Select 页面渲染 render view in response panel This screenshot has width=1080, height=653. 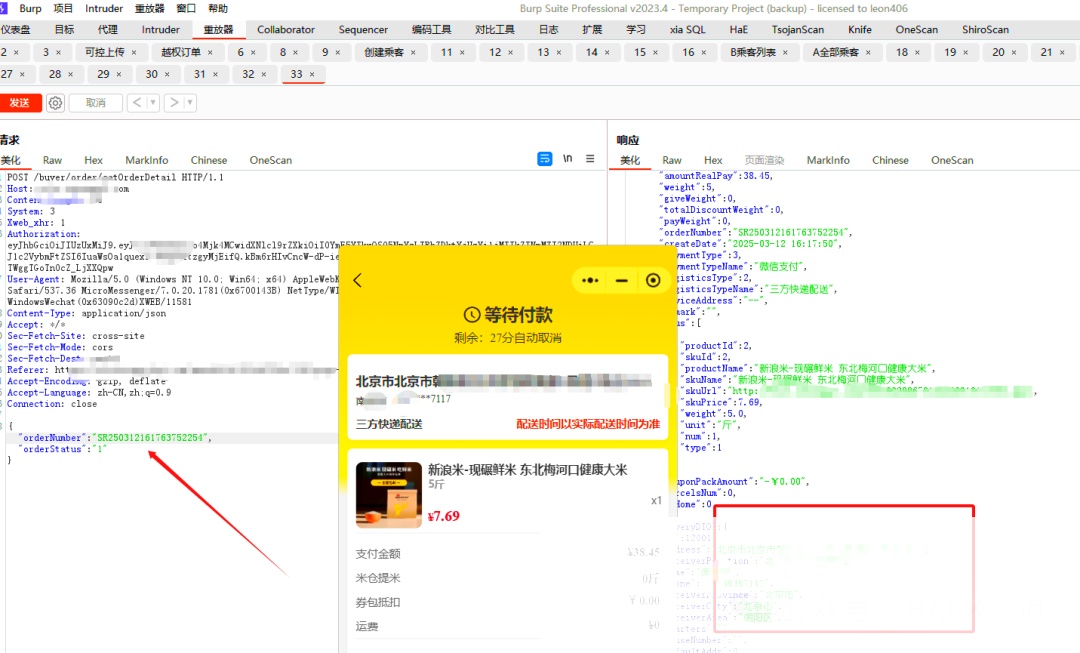(x=765, y=160)
